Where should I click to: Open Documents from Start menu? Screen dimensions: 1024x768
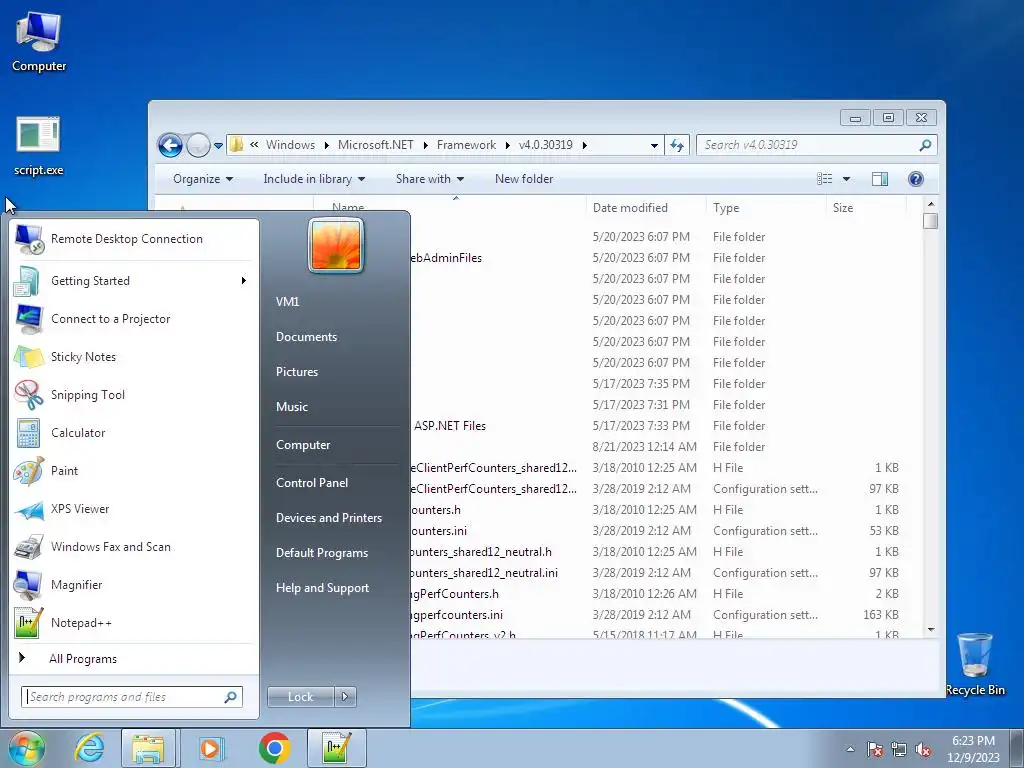tap(306, 337)
